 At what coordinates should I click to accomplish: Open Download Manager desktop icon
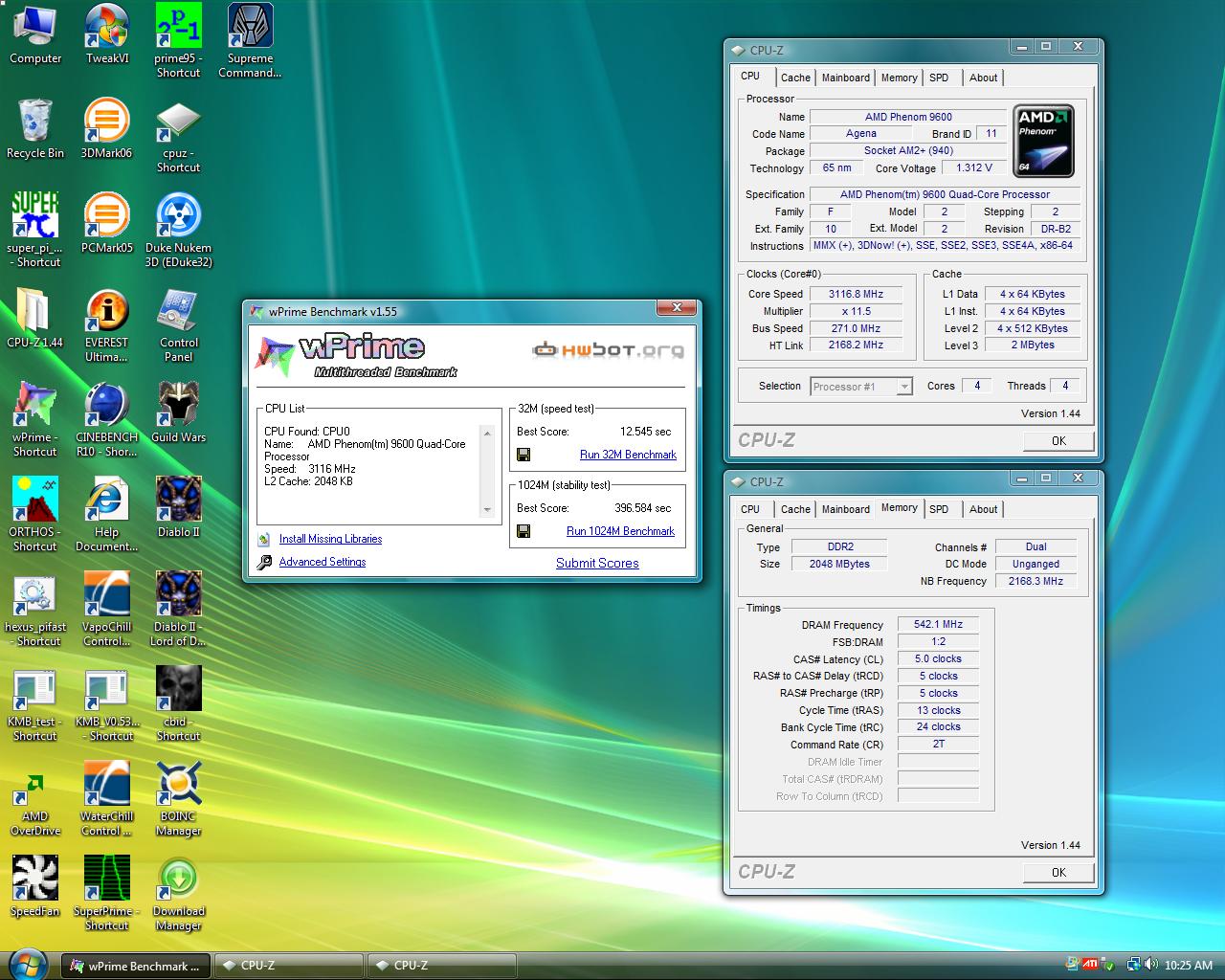[179, 893]
